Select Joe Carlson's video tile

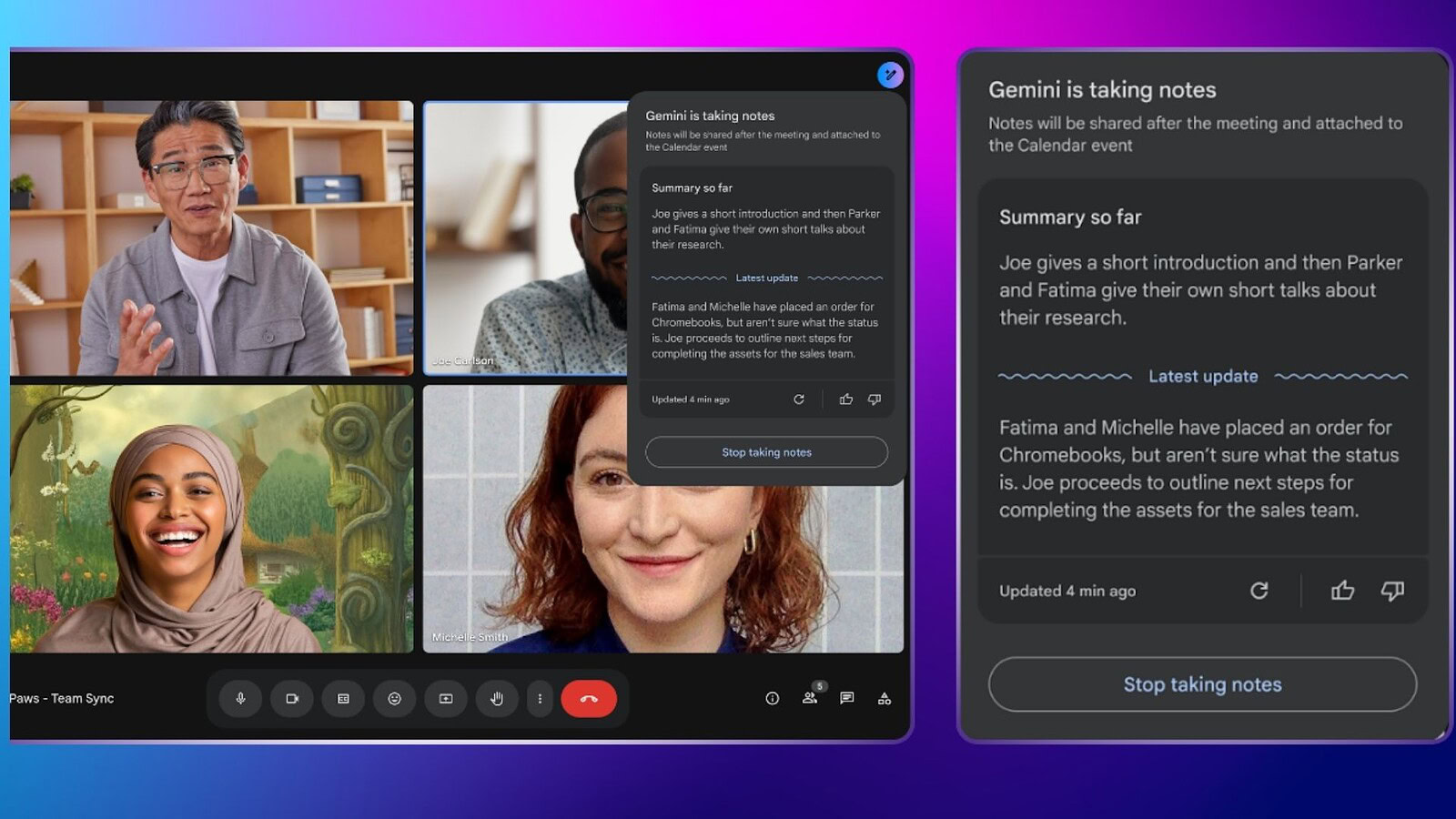[x=525, y=238]
